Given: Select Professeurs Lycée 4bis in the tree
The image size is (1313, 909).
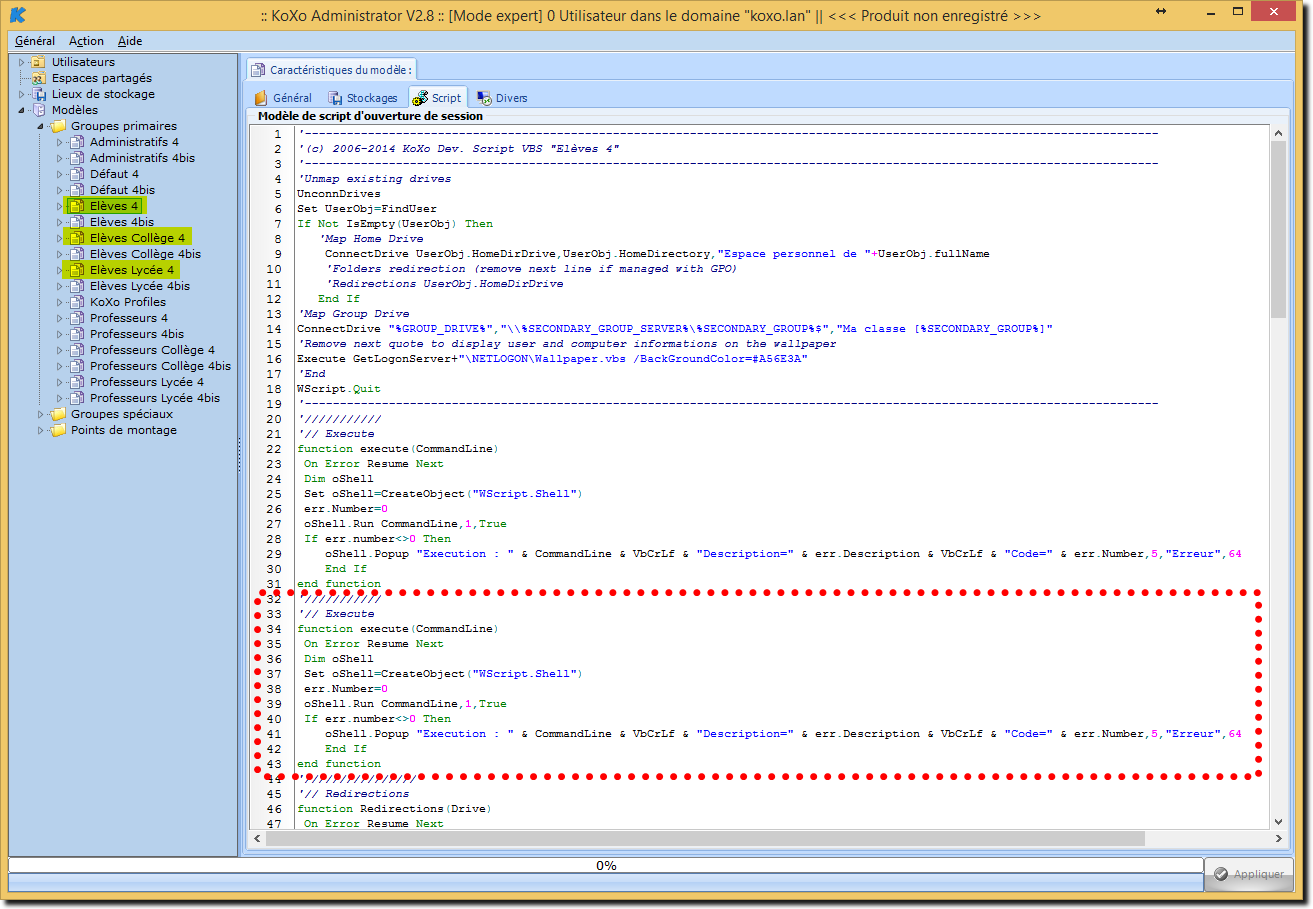Looking at the screenshot, I should [155, 398].
